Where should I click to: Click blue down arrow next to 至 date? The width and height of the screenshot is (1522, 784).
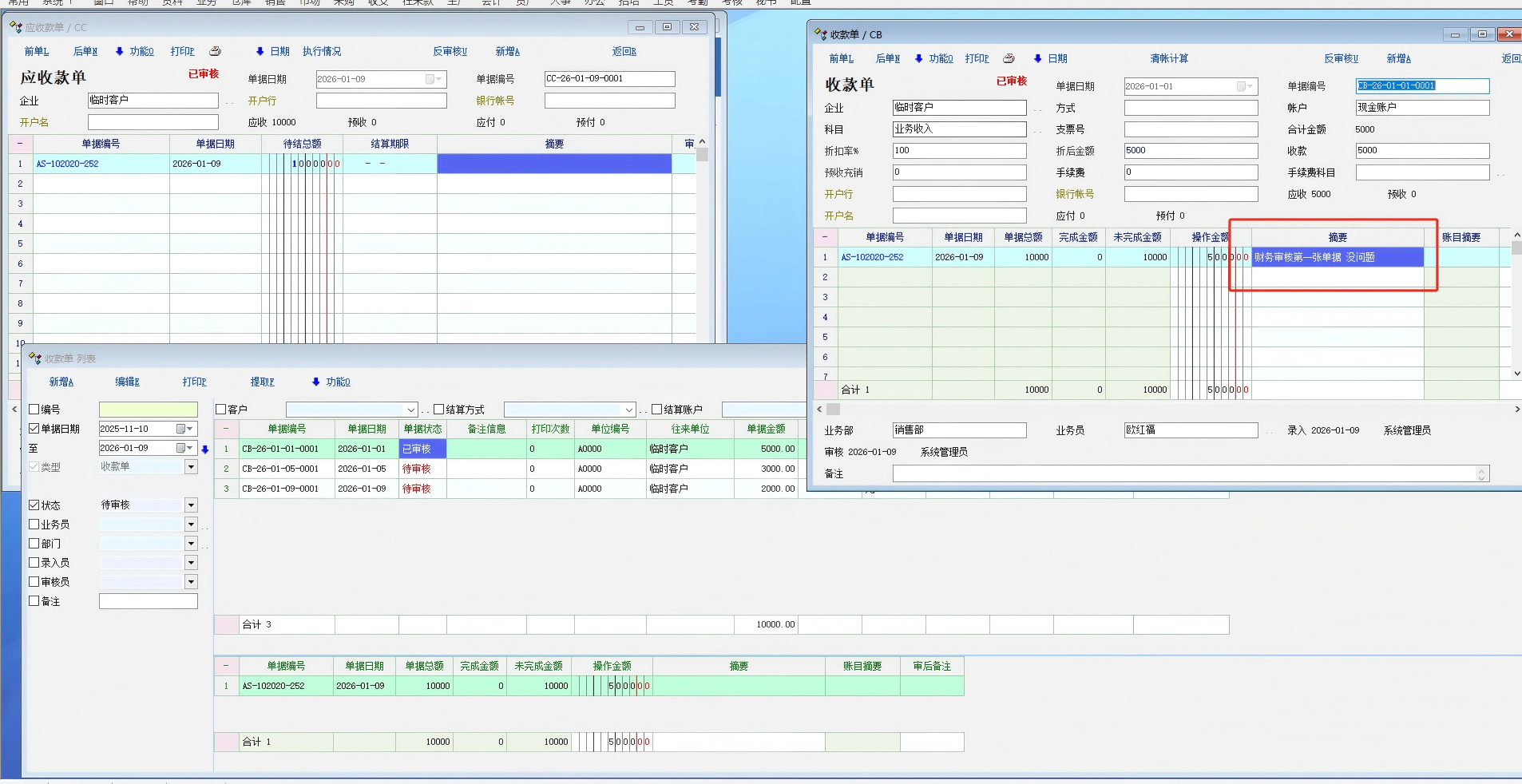205,449
